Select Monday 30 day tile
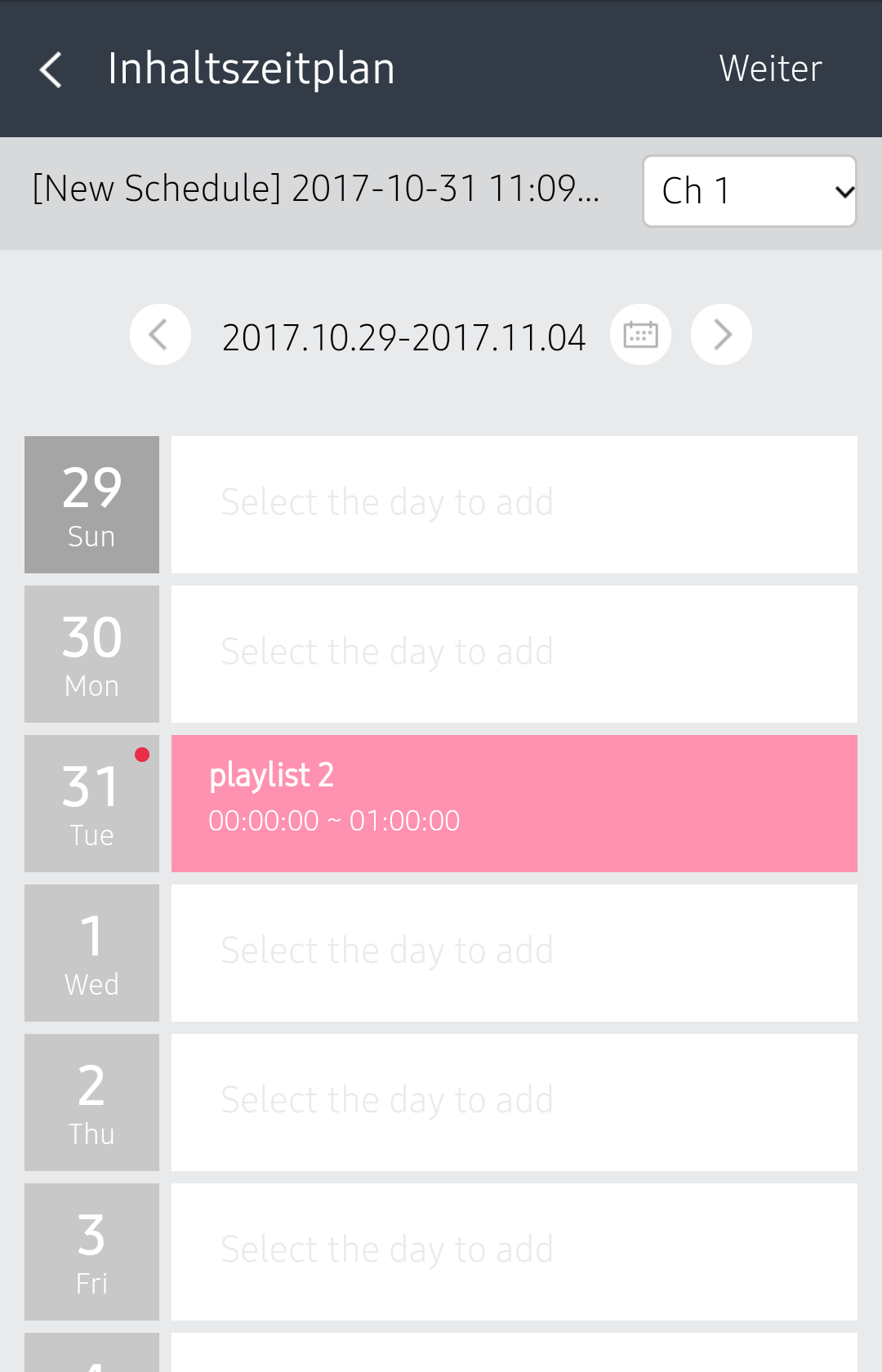 (x=91, y=654)
